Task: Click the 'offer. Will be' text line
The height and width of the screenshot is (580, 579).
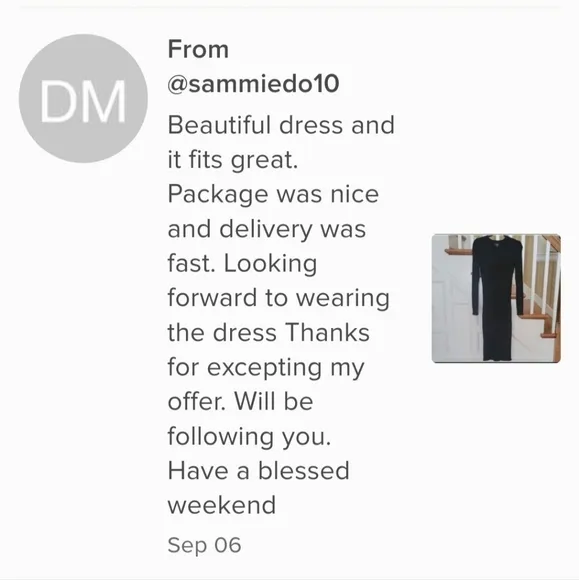Action: 240,402
